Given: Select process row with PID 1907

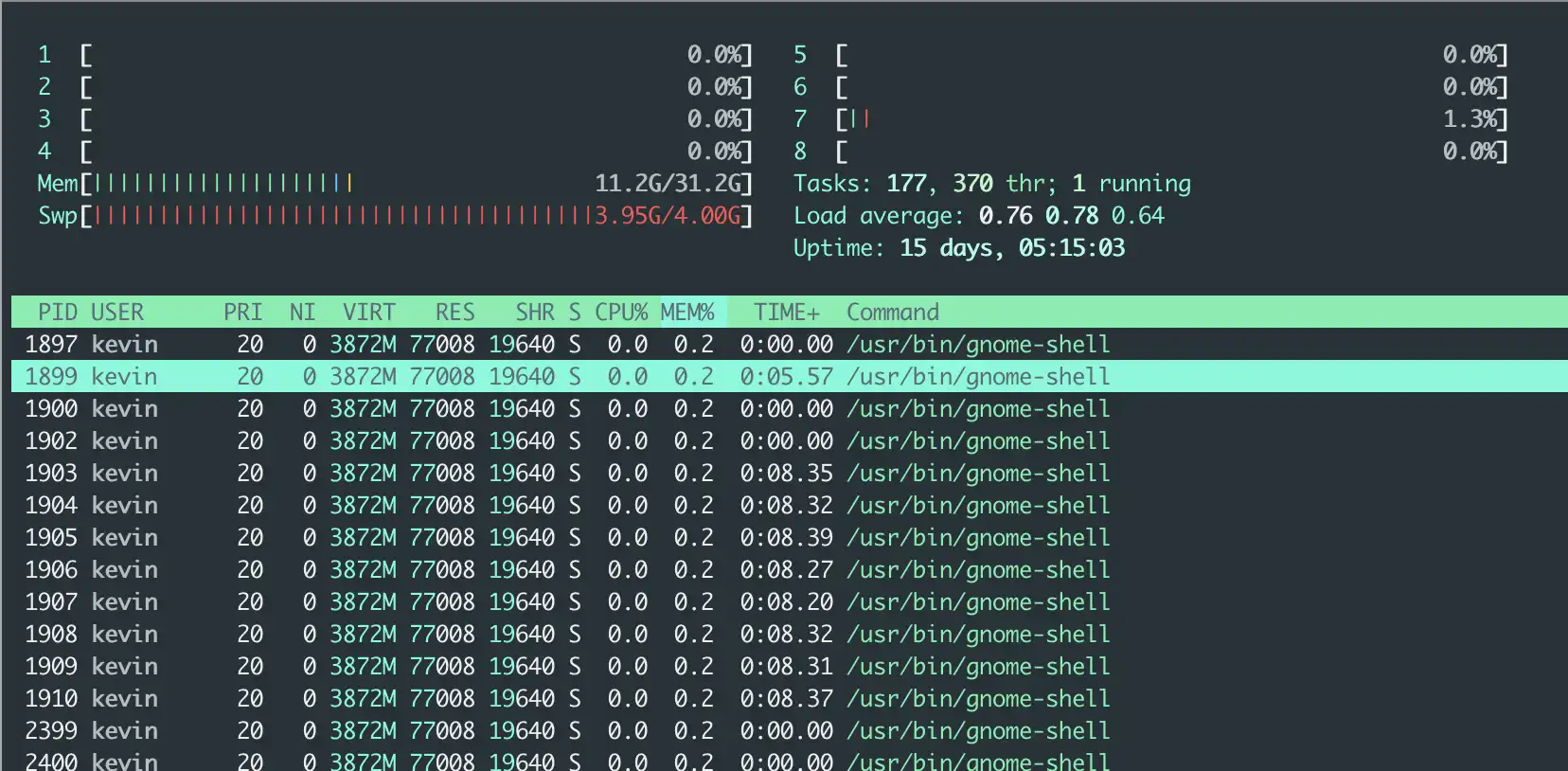Looking at the screenshot, I should (790, 602).
